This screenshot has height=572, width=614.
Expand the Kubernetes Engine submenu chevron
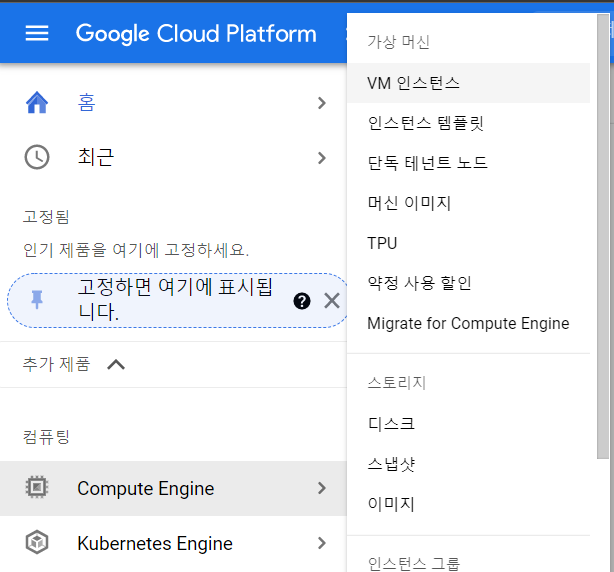(321, 543)
